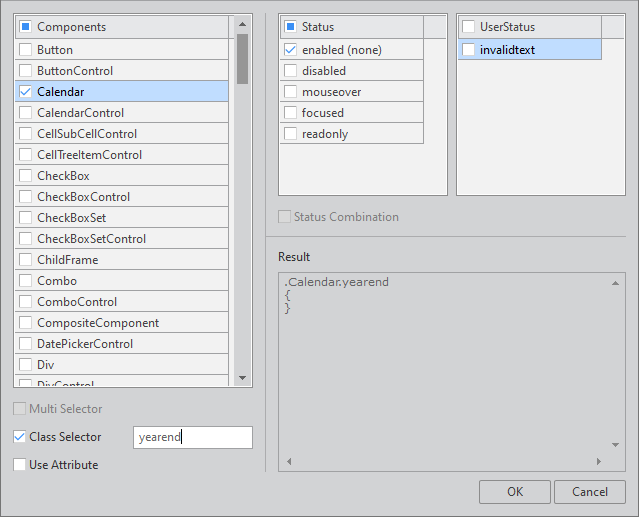Image resolution: width=639 pixels, height=517 pixels.
Task: Click the class selector yearend text field
Action: point(192,437)
